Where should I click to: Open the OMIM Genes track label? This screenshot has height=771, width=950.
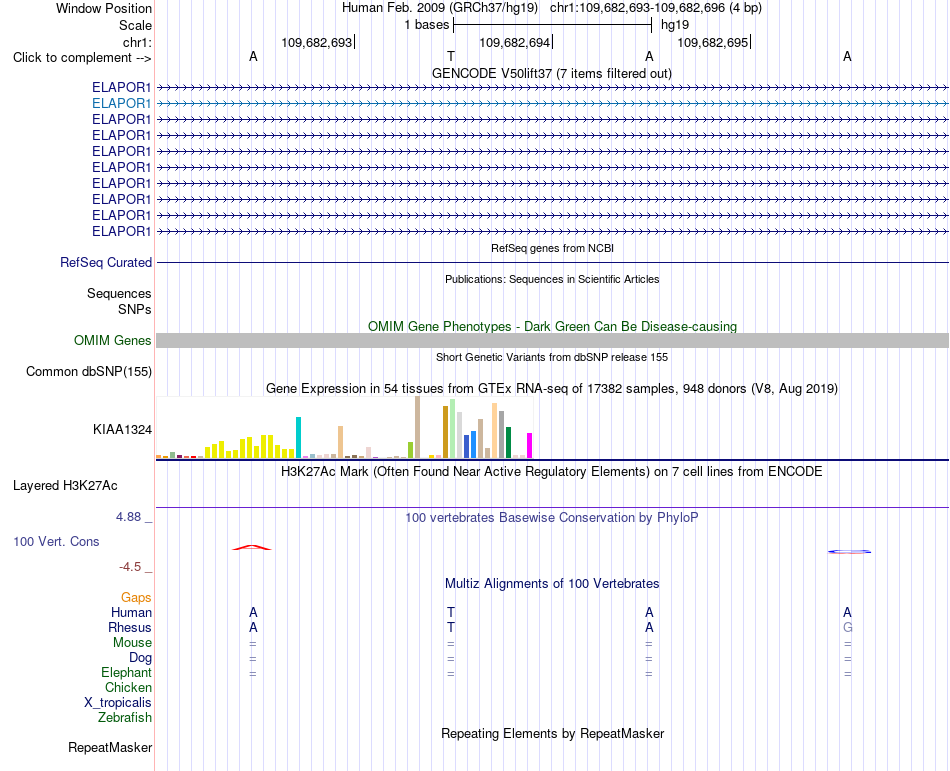[x=113, y=341]
